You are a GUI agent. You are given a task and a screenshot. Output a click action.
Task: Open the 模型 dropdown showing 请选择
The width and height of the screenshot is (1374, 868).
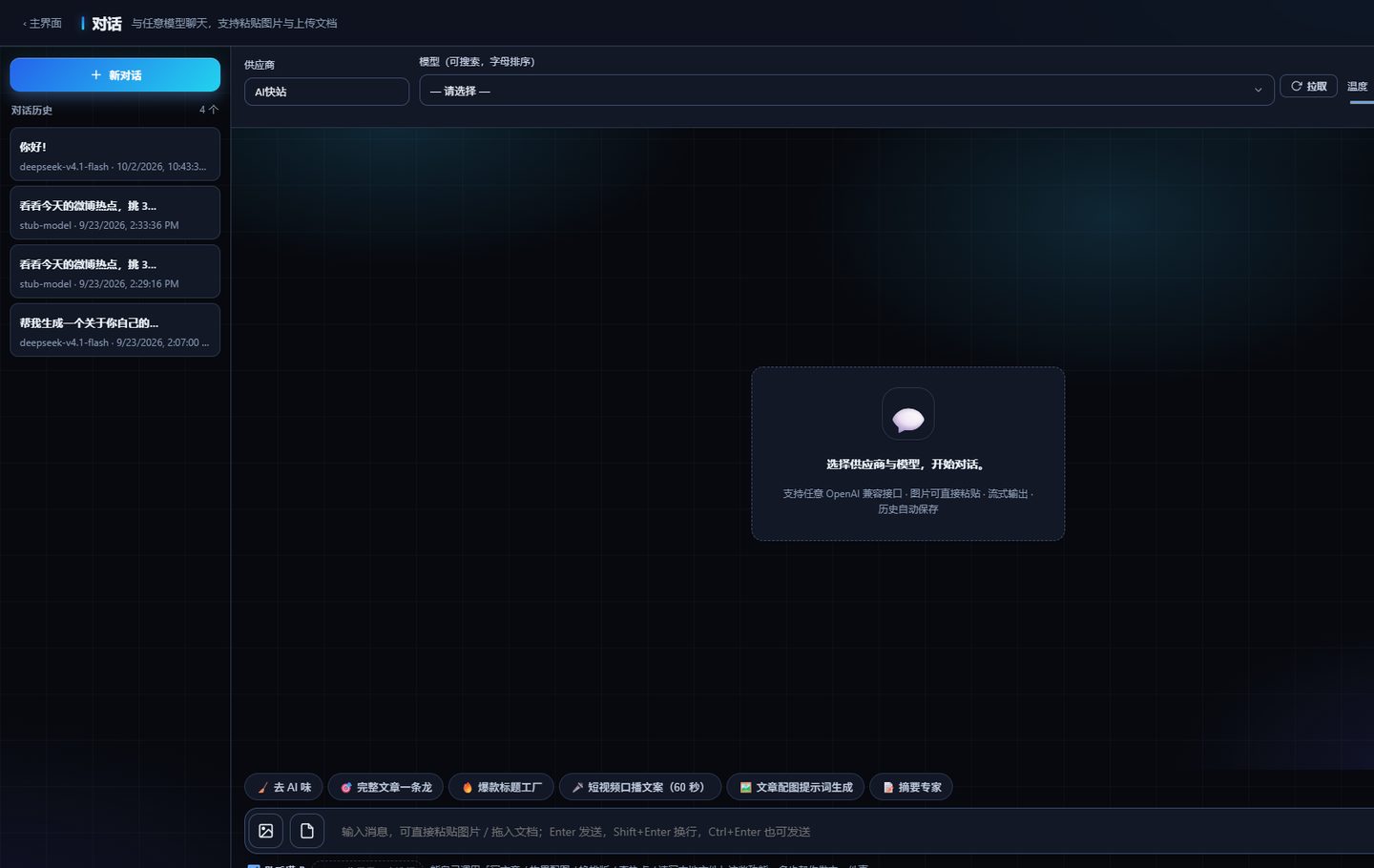(846, 91)
